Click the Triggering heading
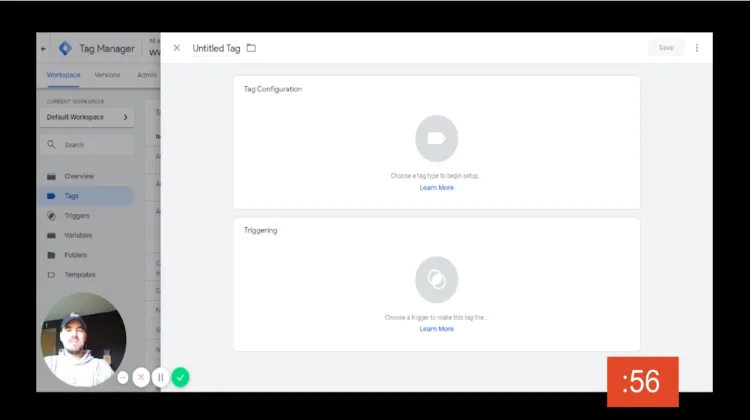Screen dimensions: 750x420 point(260,230)
